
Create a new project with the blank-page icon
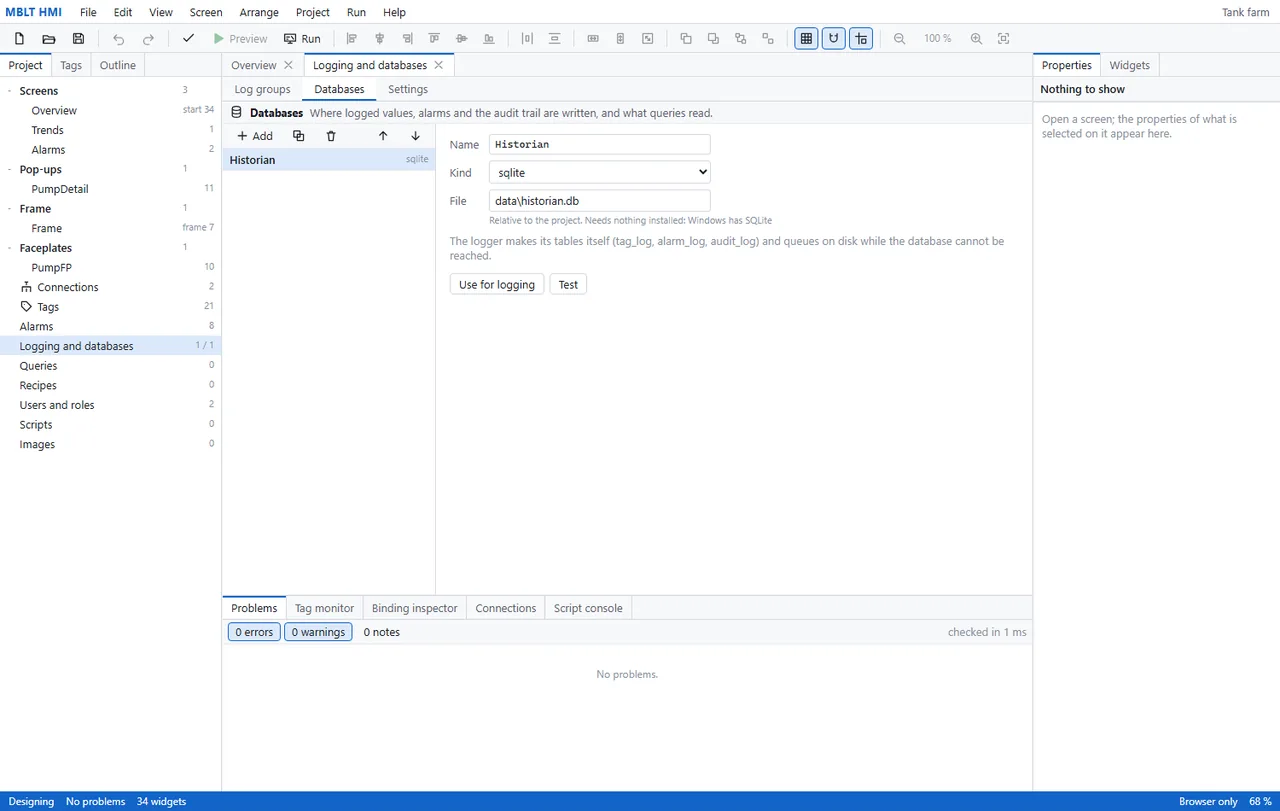(x=19, y=39)
